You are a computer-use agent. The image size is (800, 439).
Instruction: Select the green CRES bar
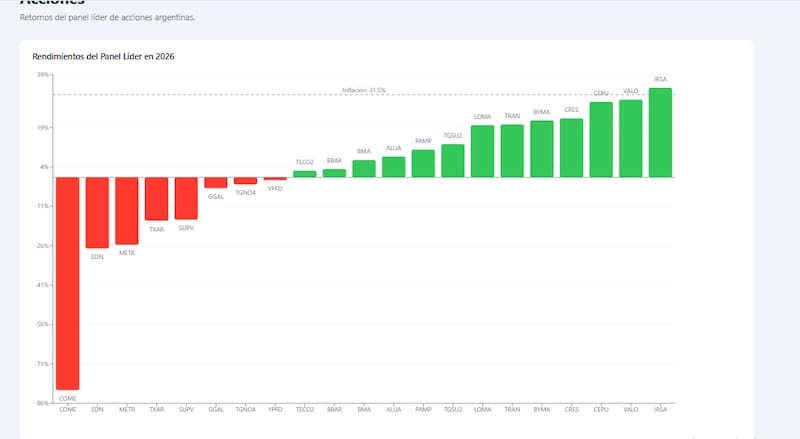(x=571, y=148)
